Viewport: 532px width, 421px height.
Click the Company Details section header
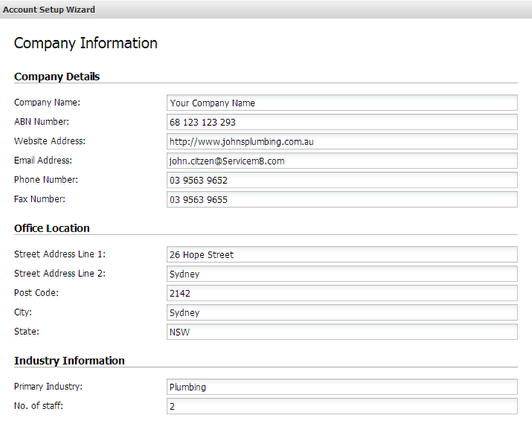57,76
